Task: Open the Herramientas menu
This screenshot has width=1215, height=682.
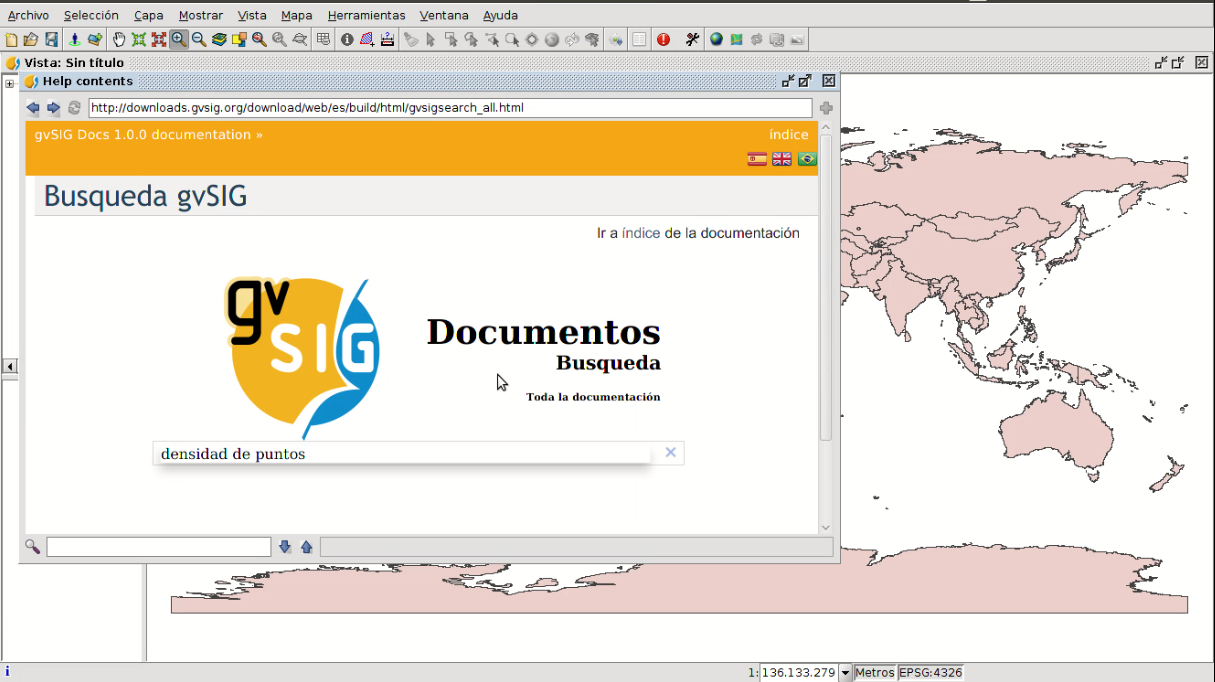Action: [366, 15]
